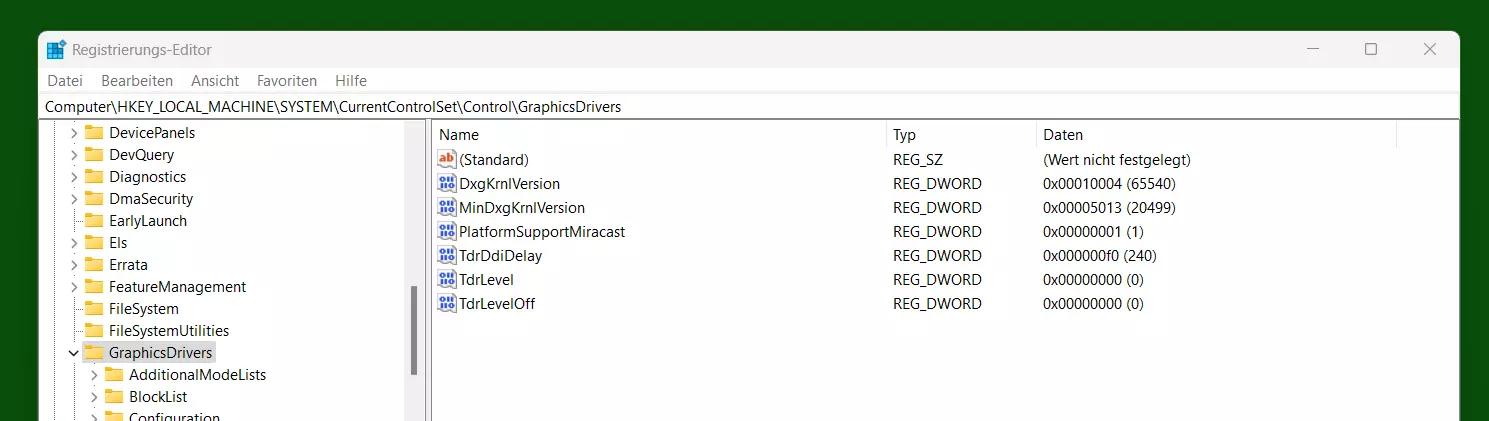Open the Datei menu
This screenshot has height=421, width=1489.
[65, 81]
